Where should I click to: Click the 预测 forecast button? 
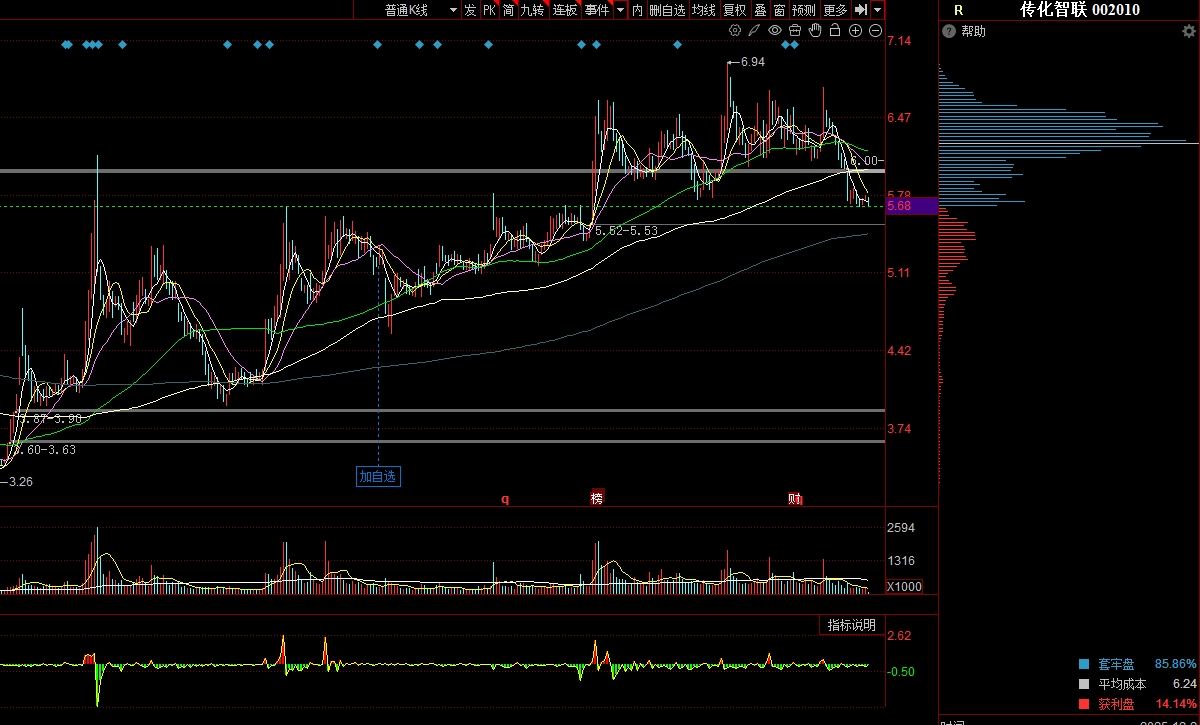point(804,10)
